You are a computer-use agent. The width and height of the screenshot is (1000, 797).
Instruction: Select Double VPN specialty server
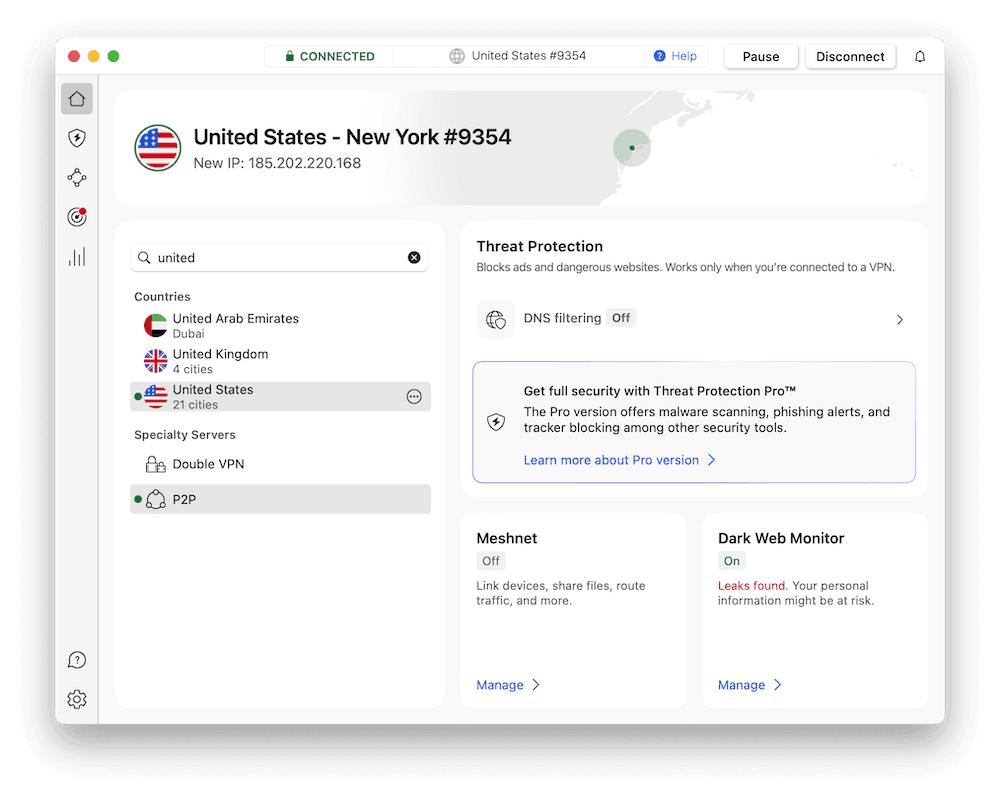pyautogui.click(x=280, y=464)
